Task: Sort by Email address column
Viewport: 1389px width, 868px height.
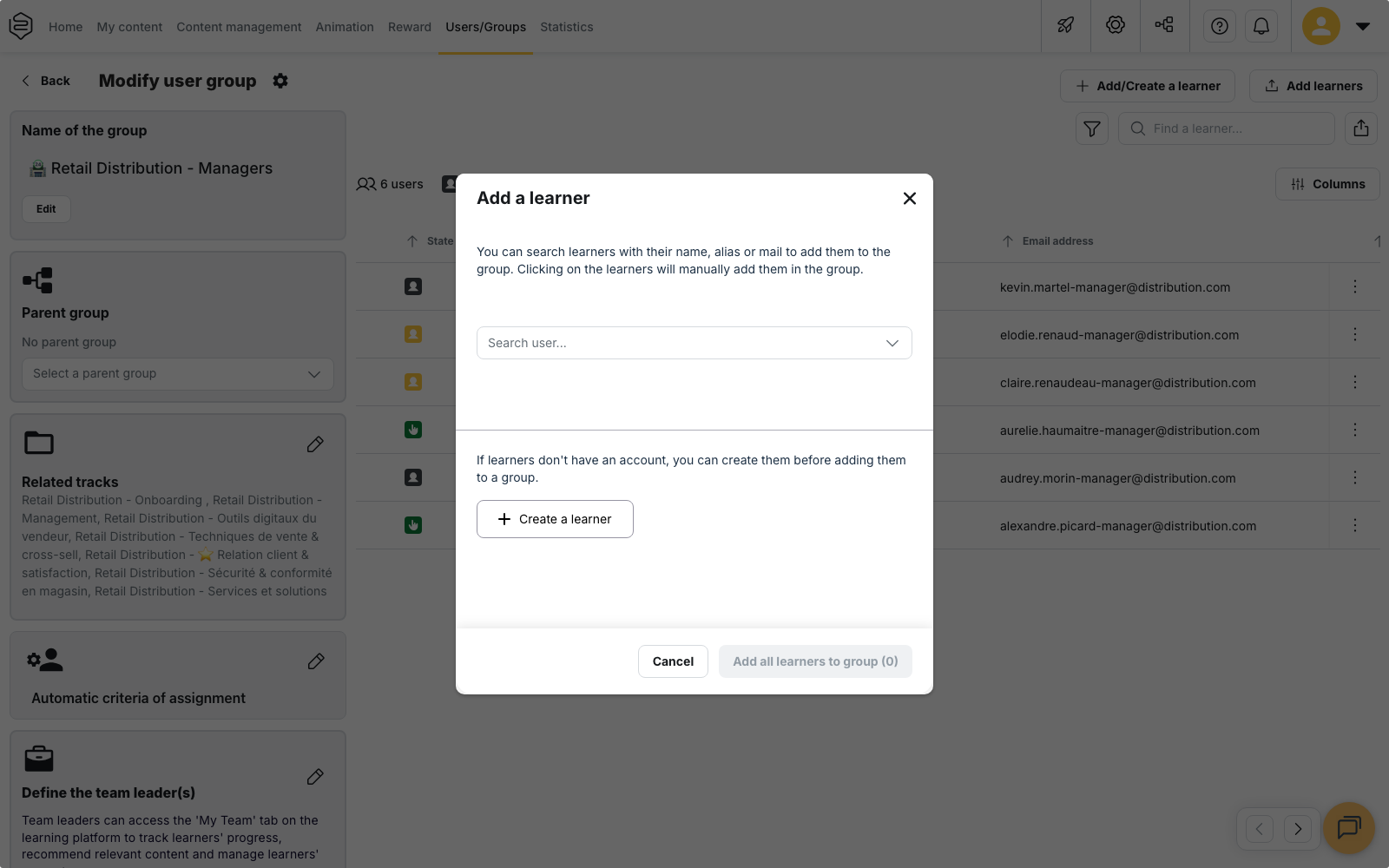Action: (x=1048, y=241)
